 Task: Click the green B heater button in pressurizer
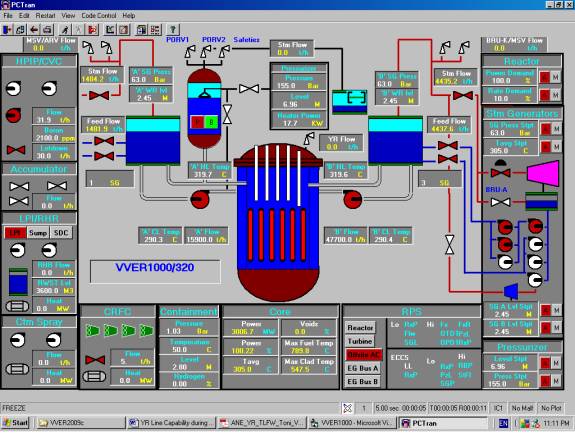pyautogui.click(x=210, y=122)
